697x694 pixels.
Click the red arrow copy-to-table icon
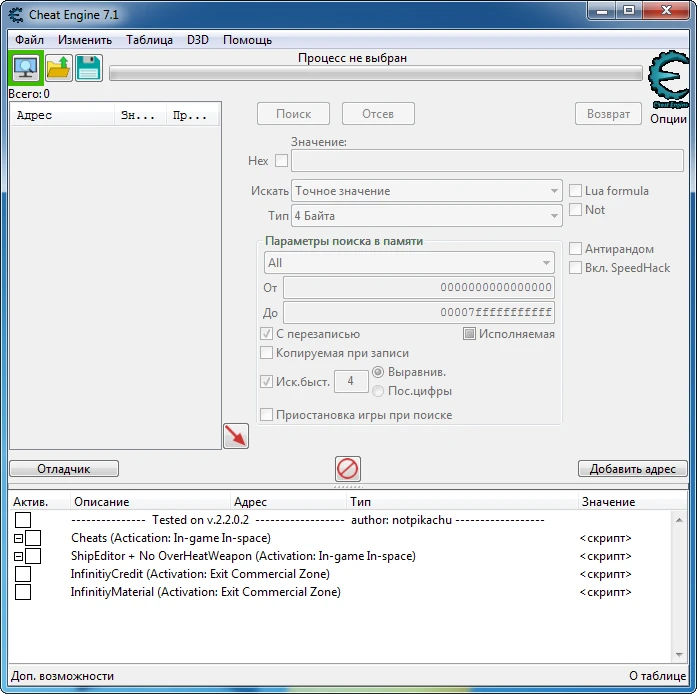coord(236,436)
